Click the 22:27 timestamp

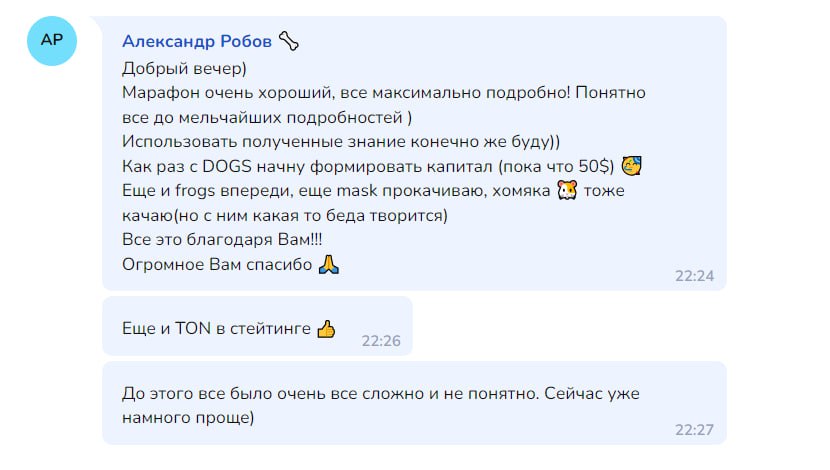click(694, 430)
